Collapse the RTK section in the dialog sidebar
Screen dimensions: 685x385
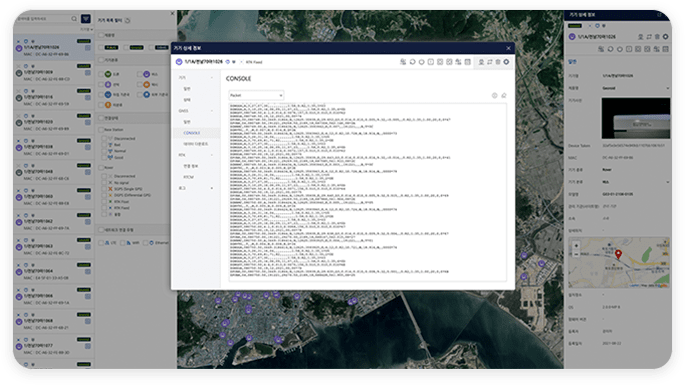pos(212,155)
